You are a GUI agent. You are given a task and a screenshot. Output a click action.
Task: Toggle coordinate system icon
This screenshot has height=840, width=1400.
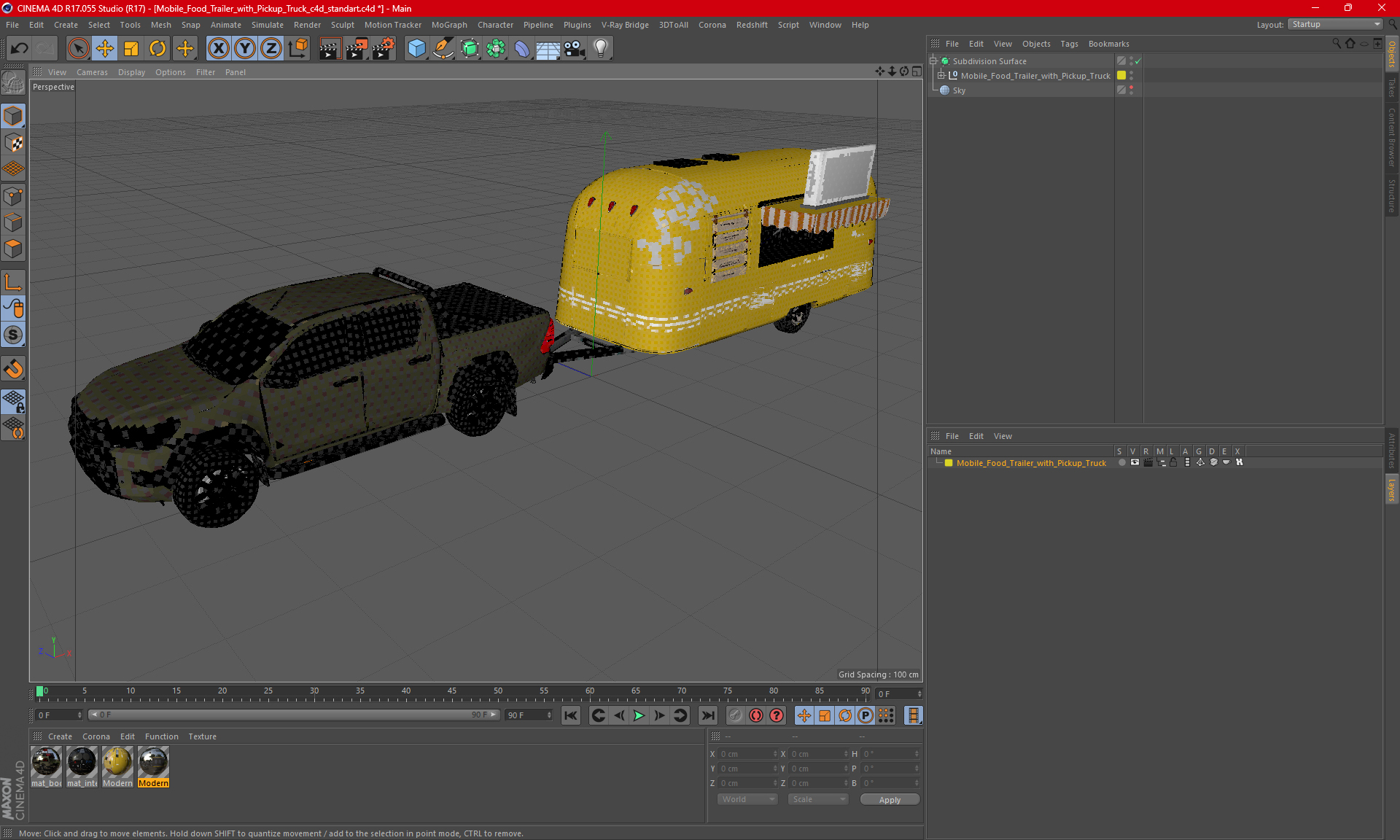(297, 49)
